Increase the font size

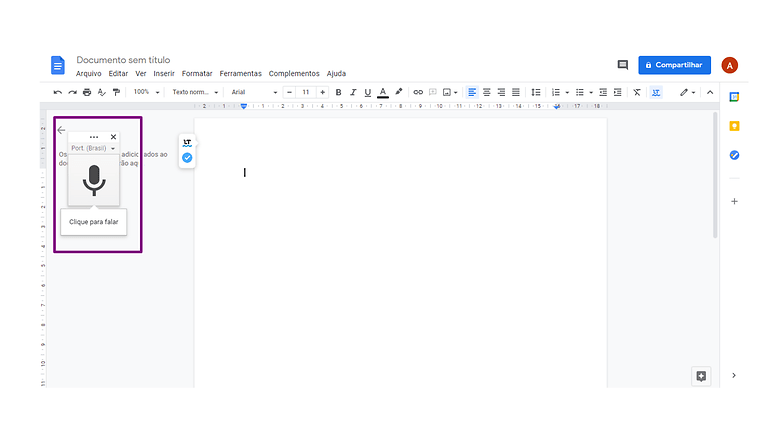[x=322, y=92]
